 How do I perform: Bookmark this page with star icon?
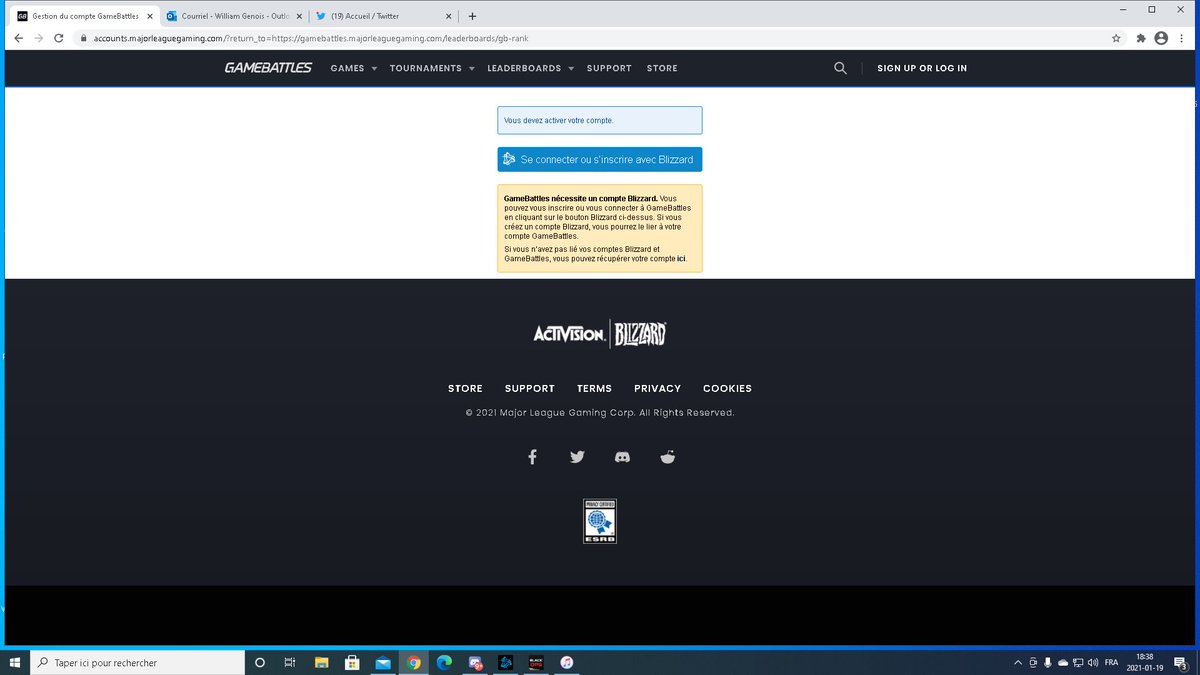[x=1116, y=38]
